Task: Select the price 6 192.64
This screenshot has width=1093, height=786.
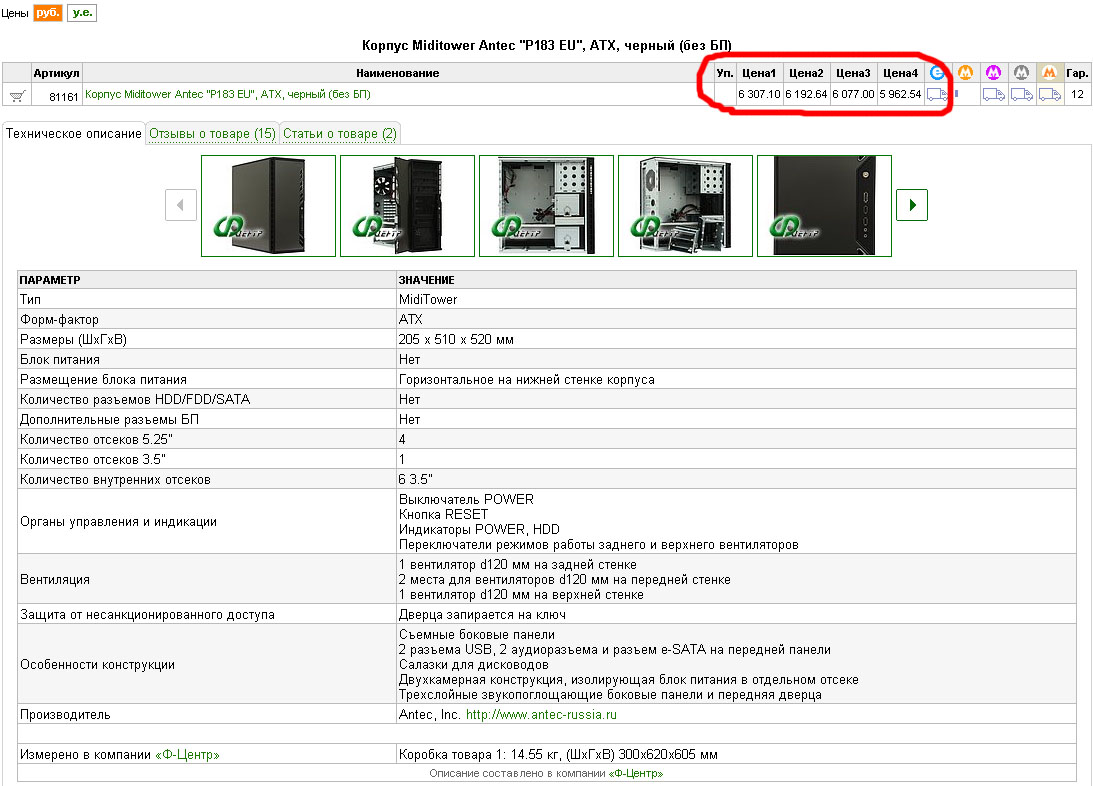Action: coord(807,94)
